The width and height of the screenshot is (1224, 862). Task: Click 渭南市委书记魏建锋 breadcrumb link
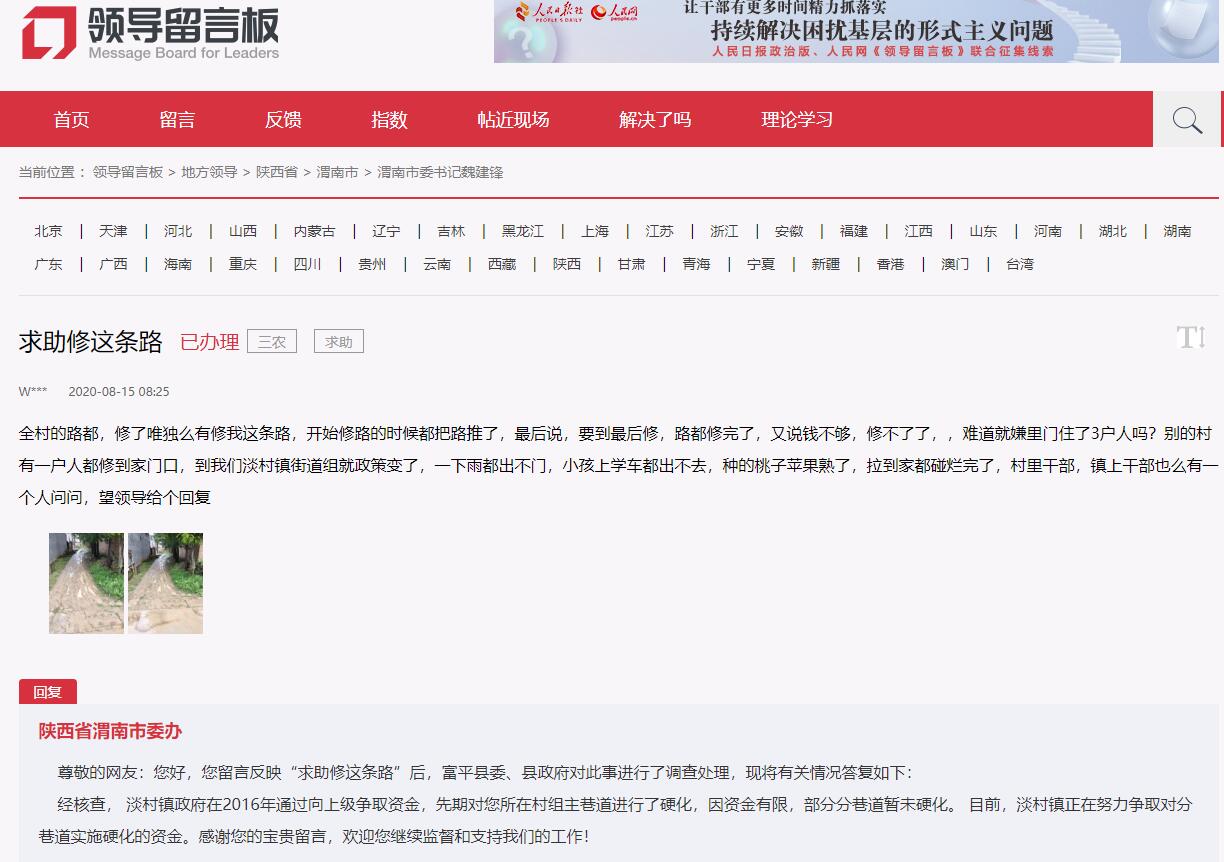[440, 172]
